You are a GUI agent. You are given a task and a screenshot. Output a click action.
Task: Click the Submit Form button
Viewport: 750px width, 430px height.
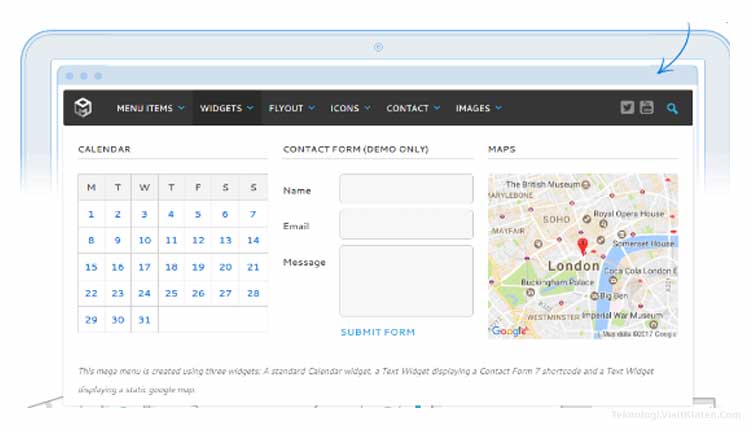pos(377,332)
